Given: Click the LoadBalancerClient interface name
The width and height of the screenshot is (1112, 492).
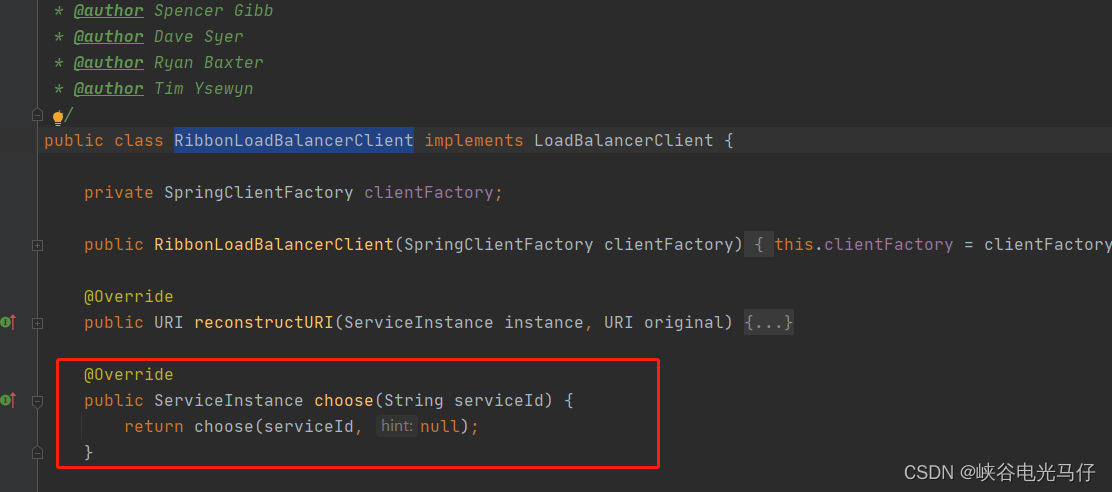Looking at the screenshot, I should (623, 140).
